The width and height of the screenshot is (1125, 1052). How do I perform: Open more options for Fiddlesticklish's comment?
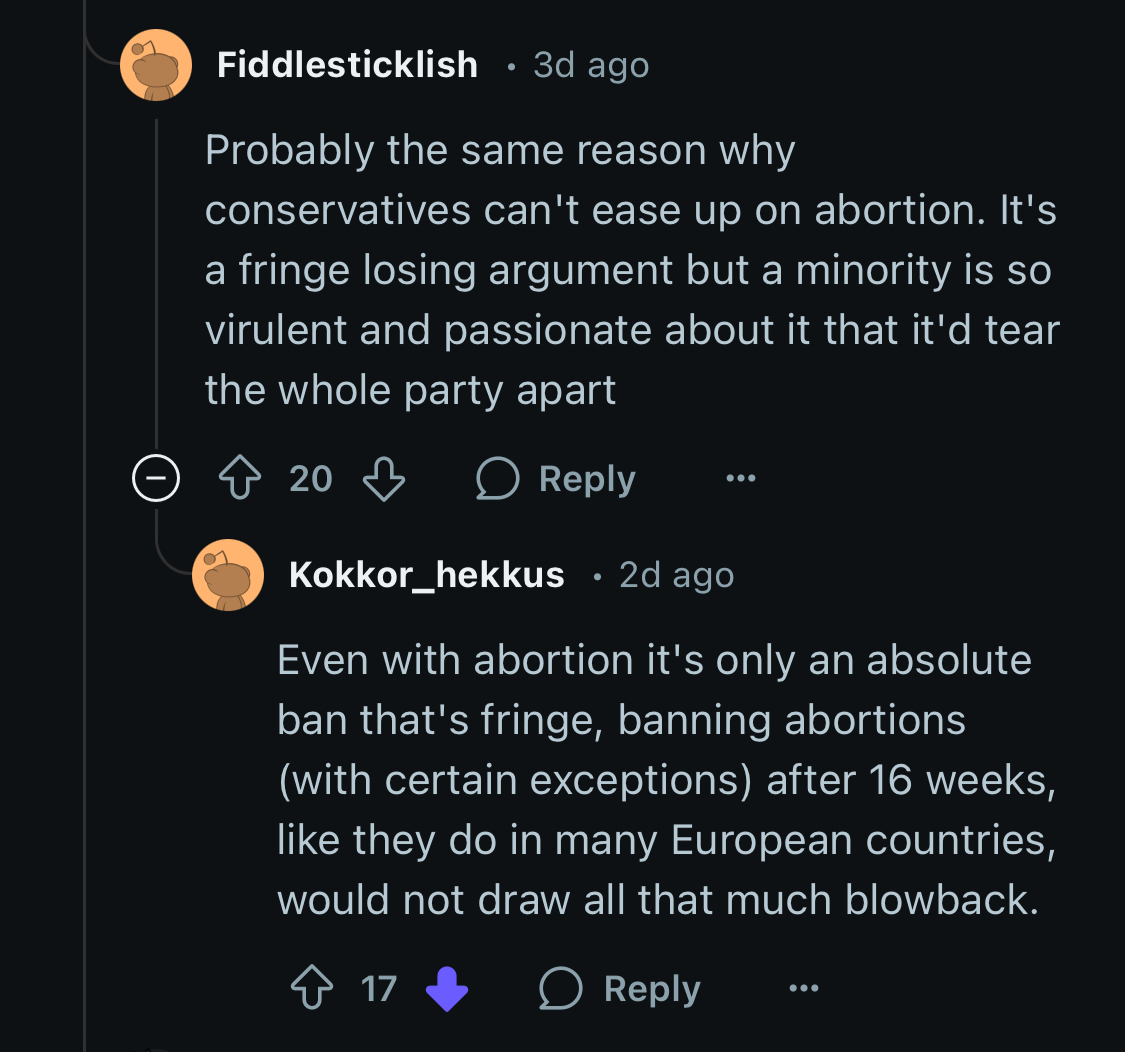(x=740, y=478)
